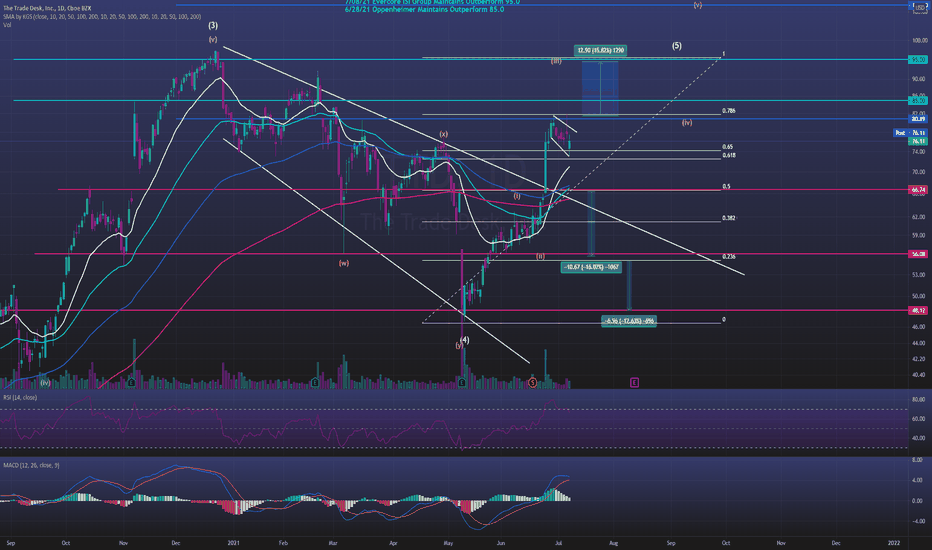Viewport: 932px width, 550px height.
Task: Click the 66.74 magenta price label
Action: [918, 190]
